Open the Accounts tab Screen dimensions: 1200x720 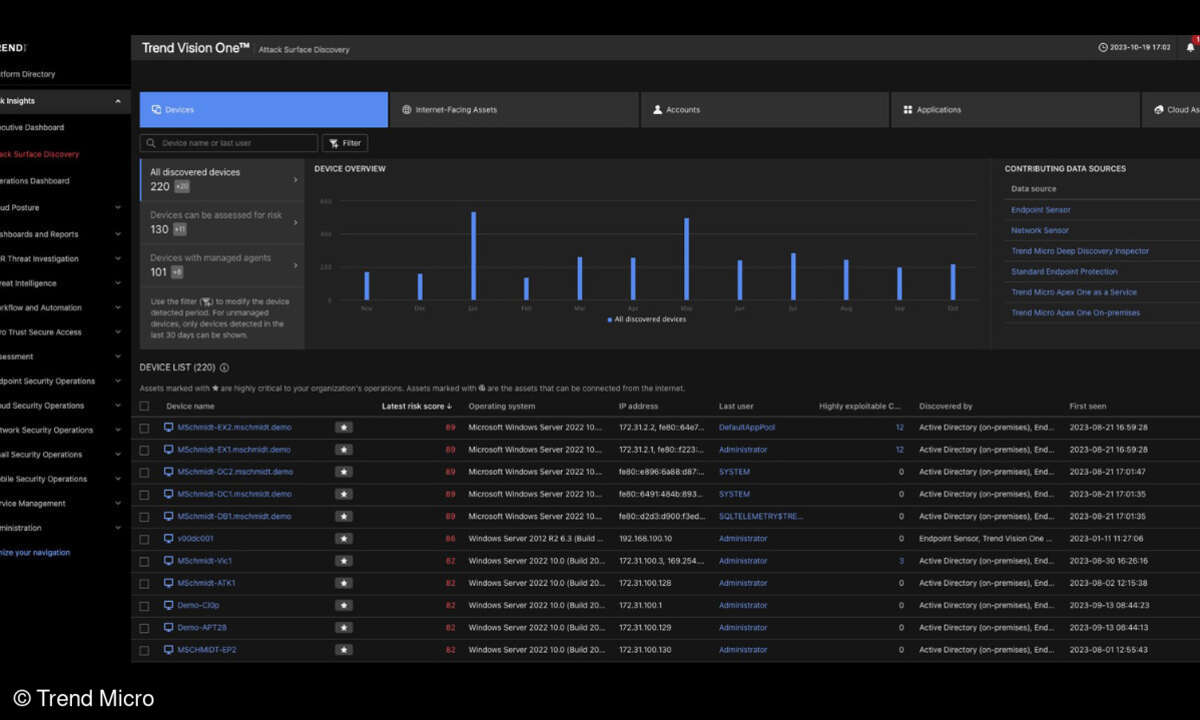[x=765, y=110]
